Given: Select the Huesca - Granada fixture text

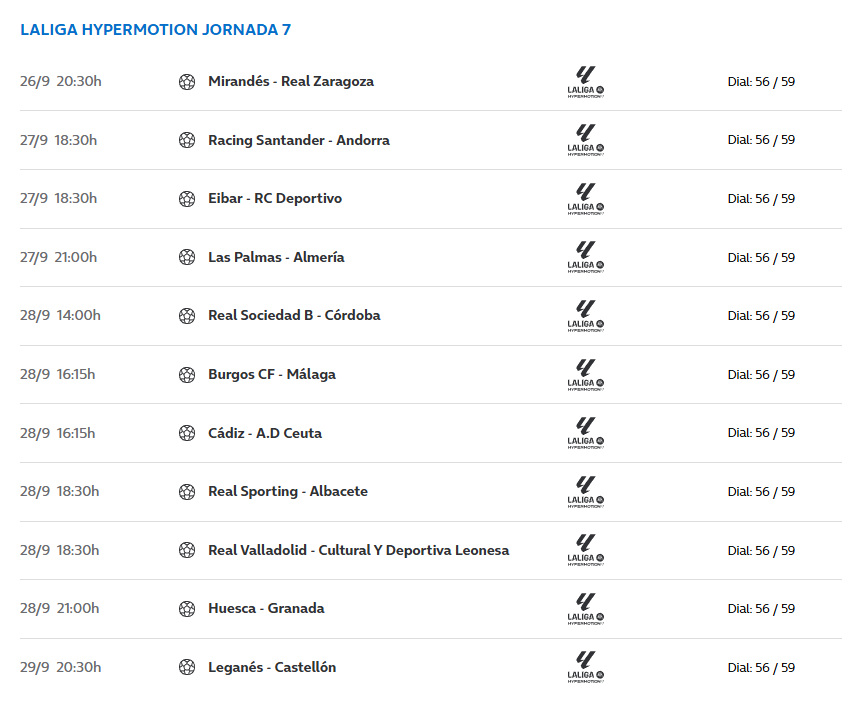Looking at the screenshot, I should pos(266,608).
